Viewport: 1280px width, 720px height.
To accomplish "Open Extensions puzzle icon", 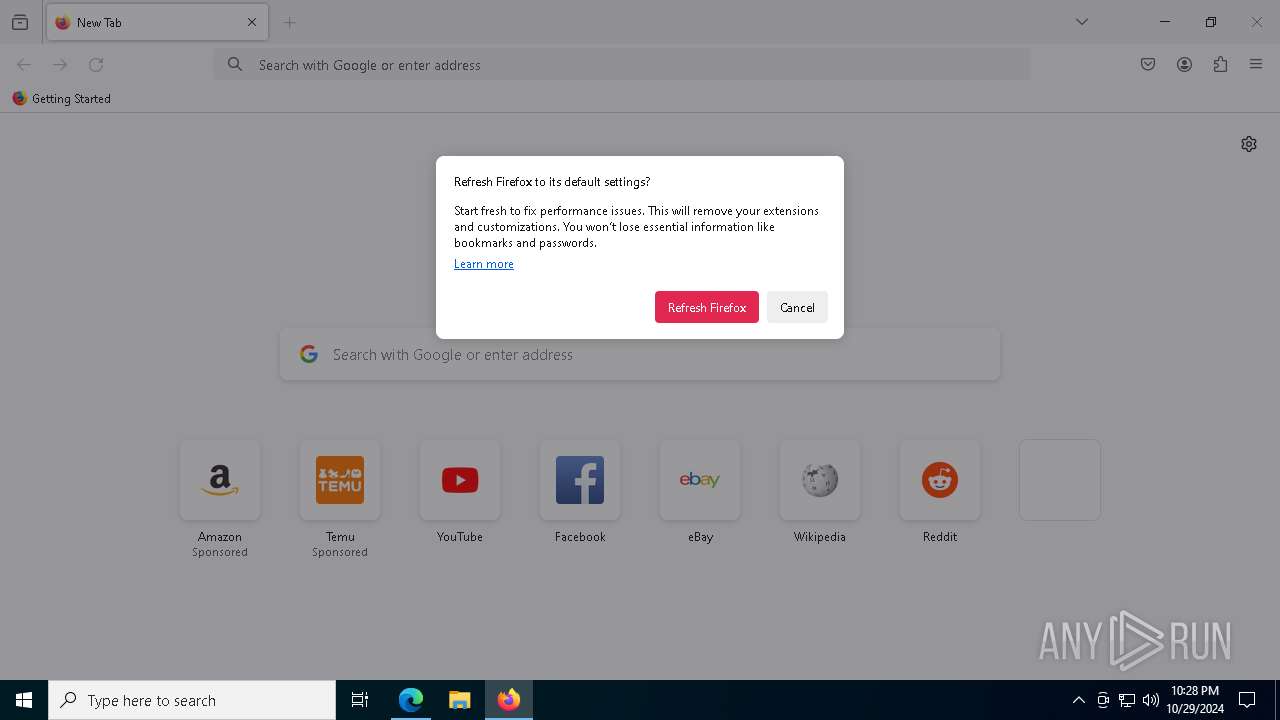I will (1220, 65).
